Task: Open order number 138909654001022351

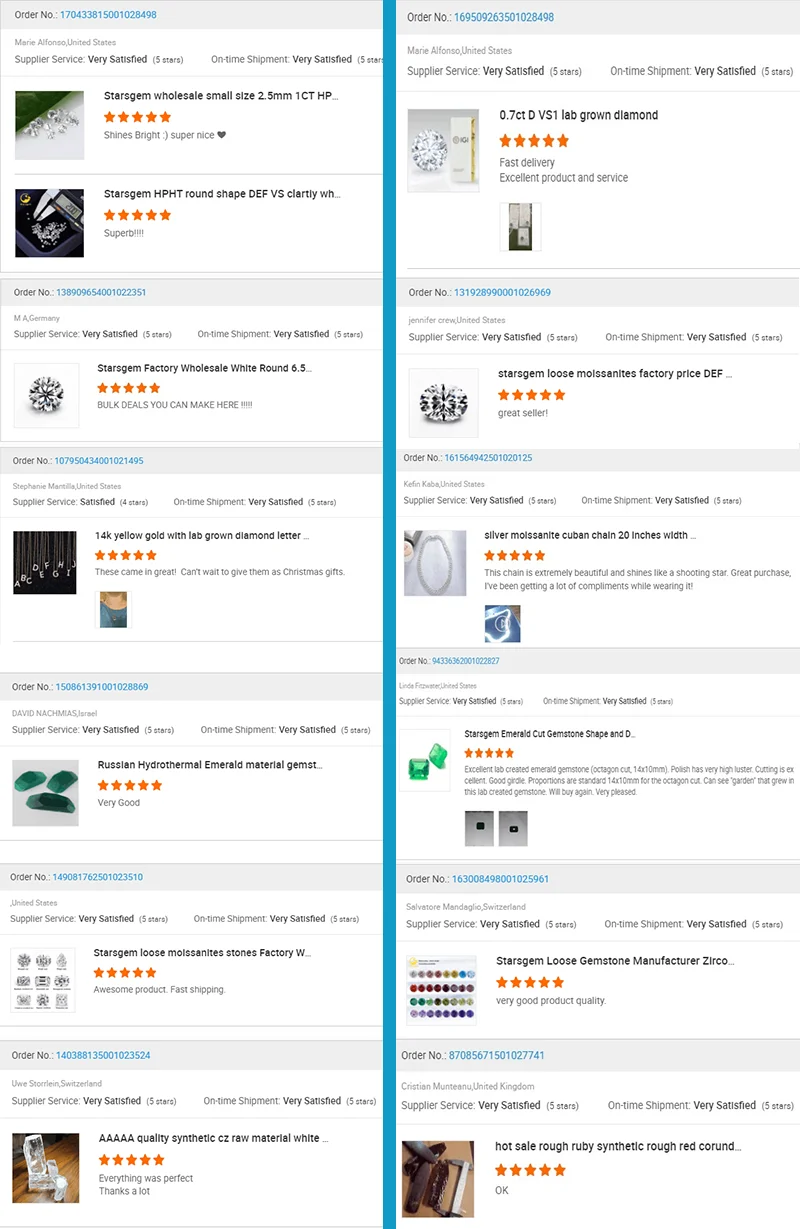Action: 100,292
